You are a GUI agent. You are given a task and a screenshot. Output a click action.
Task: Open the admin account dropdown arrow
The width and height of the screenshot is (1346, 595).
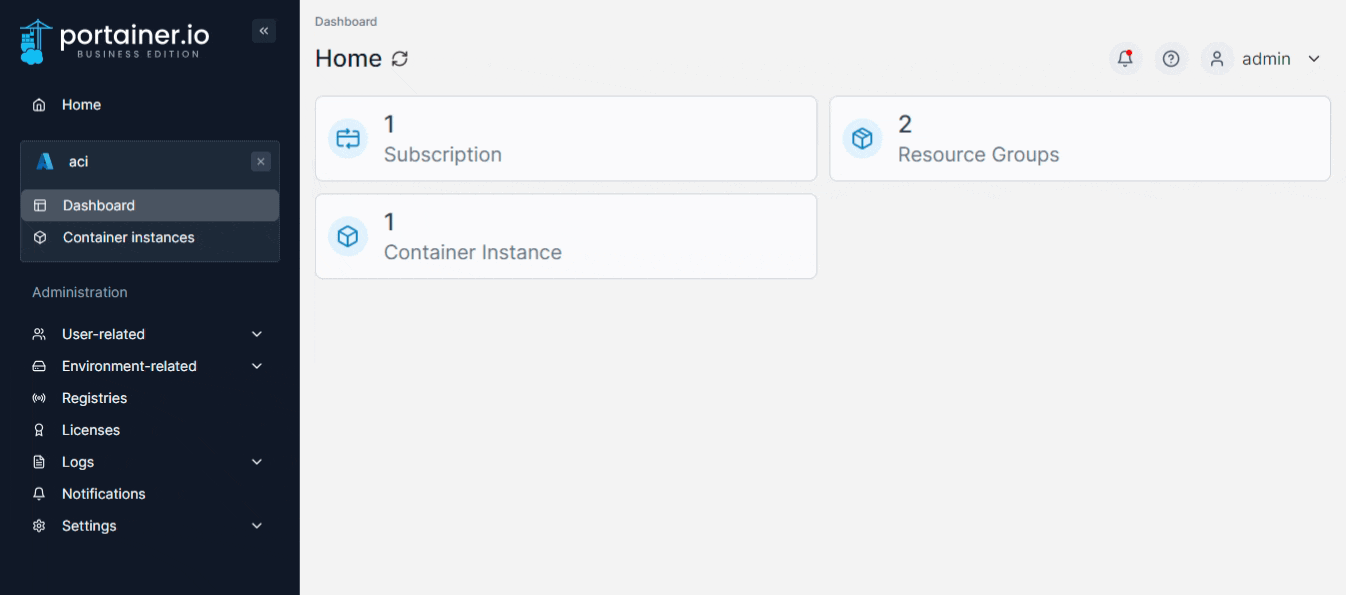click(x=1314, y=59)
